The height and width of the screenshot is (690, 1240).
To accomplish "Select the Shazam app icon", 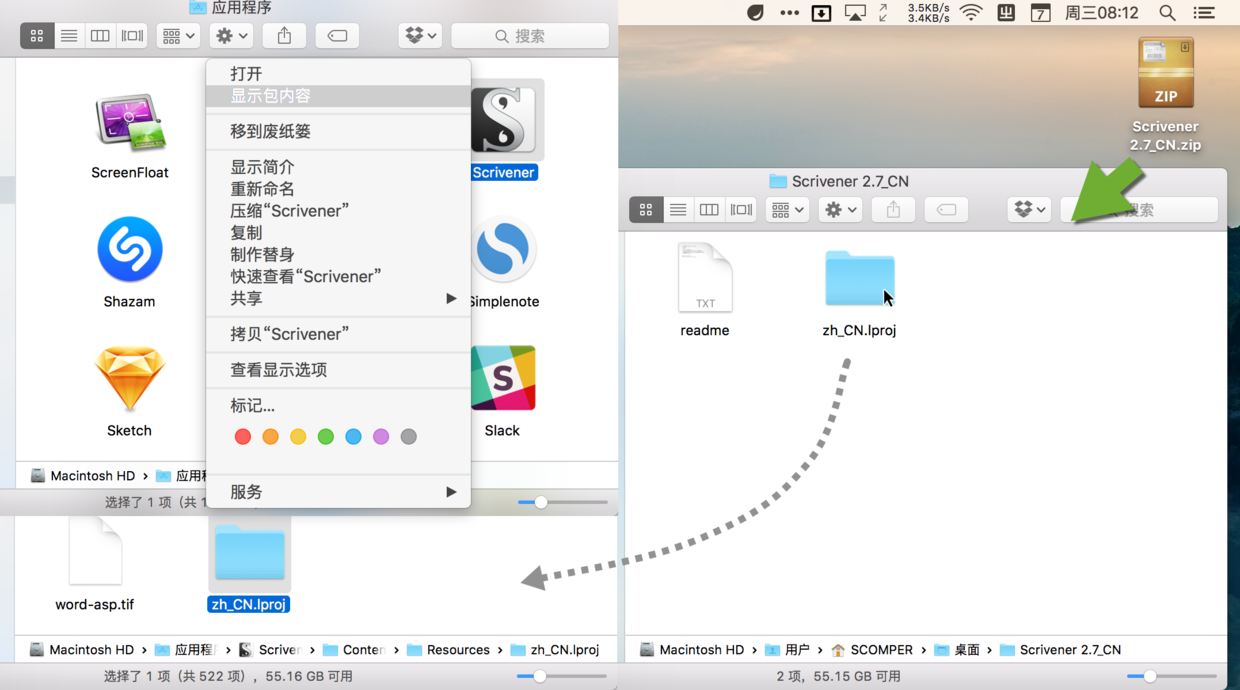I will click(130, 249).
